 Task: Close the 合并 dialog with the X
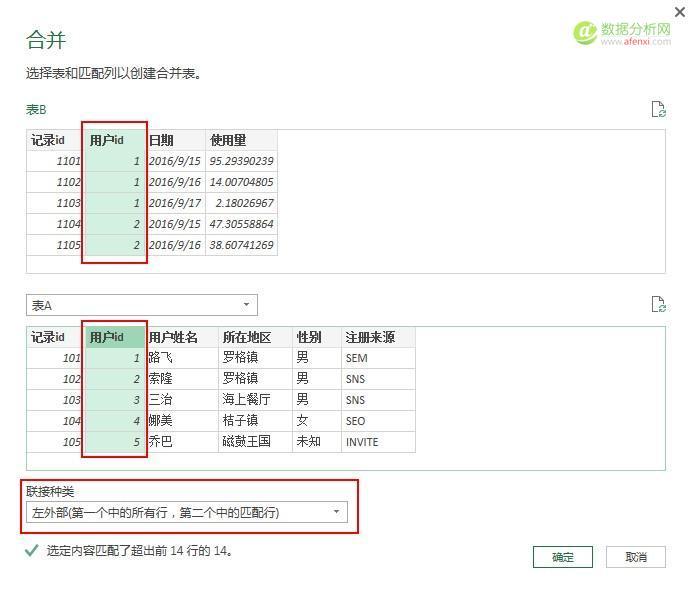pyautogui.click(x=680, y=12)
